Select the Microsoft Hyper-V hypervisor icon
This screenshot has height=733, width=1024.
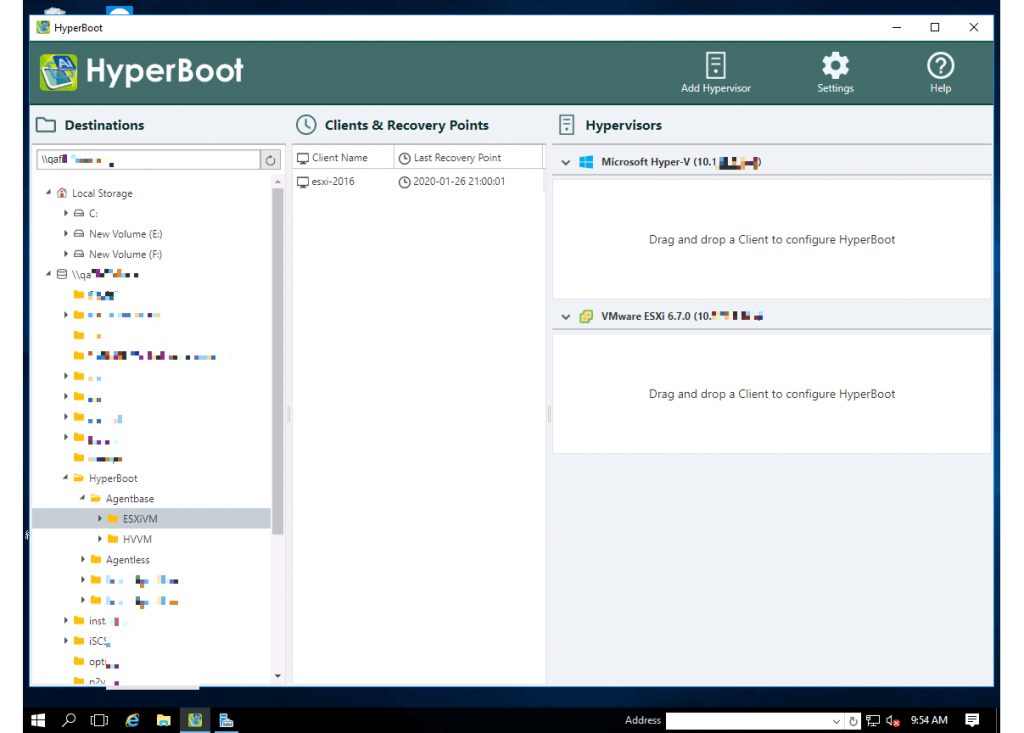point(585,161)
